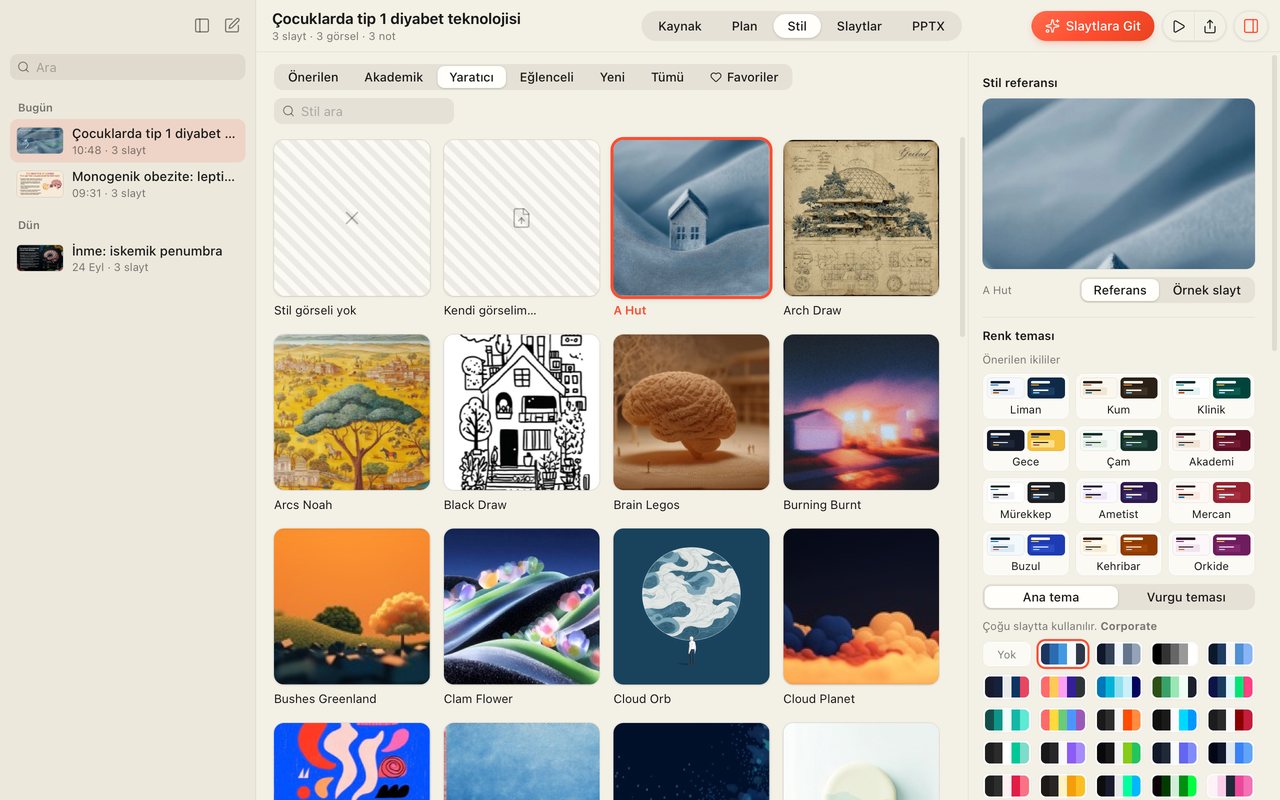
Task: Apply the Kehribar color pair
Action: pyautogui.click(x=1118, y=553)
